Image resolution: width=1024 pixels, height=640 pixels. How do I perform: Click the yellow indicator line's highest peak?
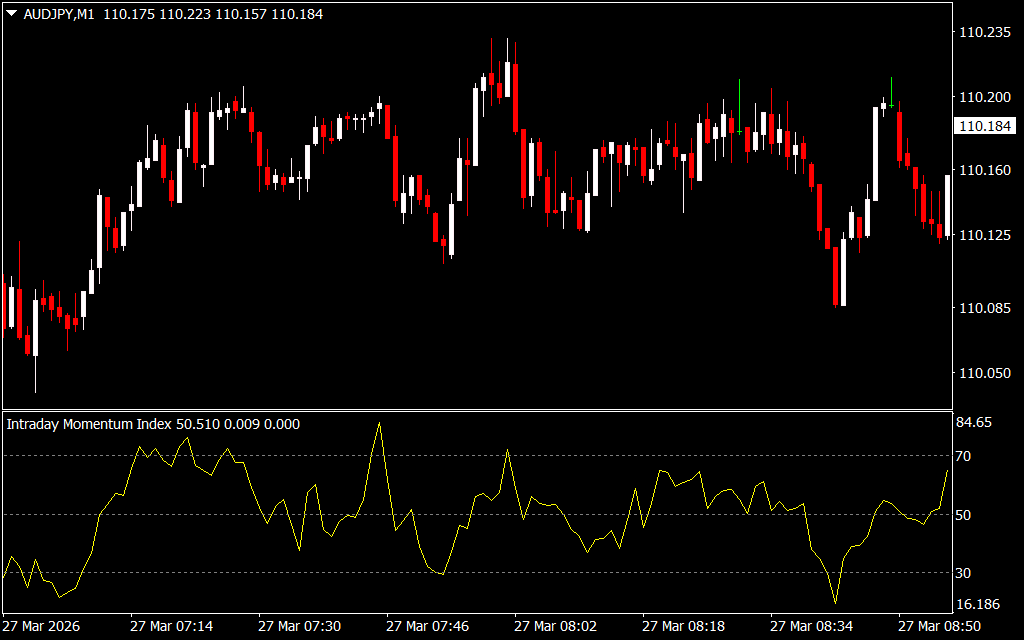379,423
